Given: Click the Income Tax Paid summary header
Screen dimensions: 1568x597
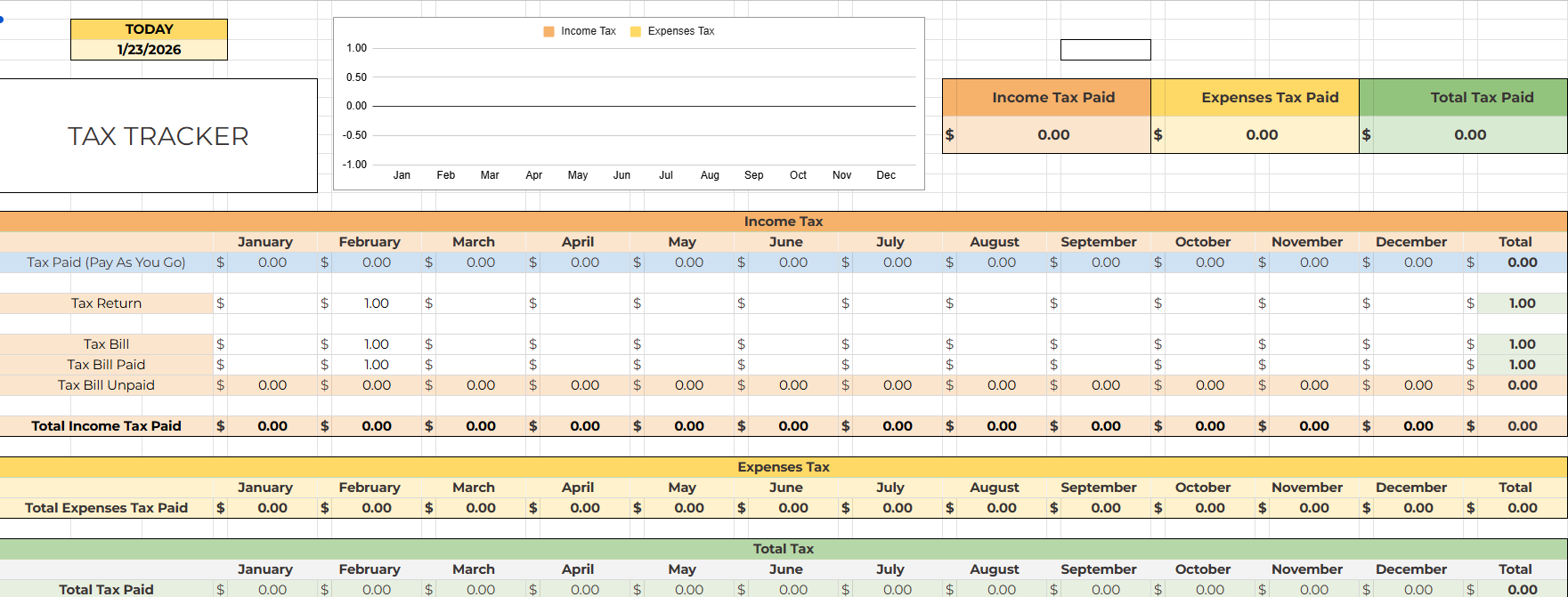Looking at the screenshot, I should point(1053,98).
